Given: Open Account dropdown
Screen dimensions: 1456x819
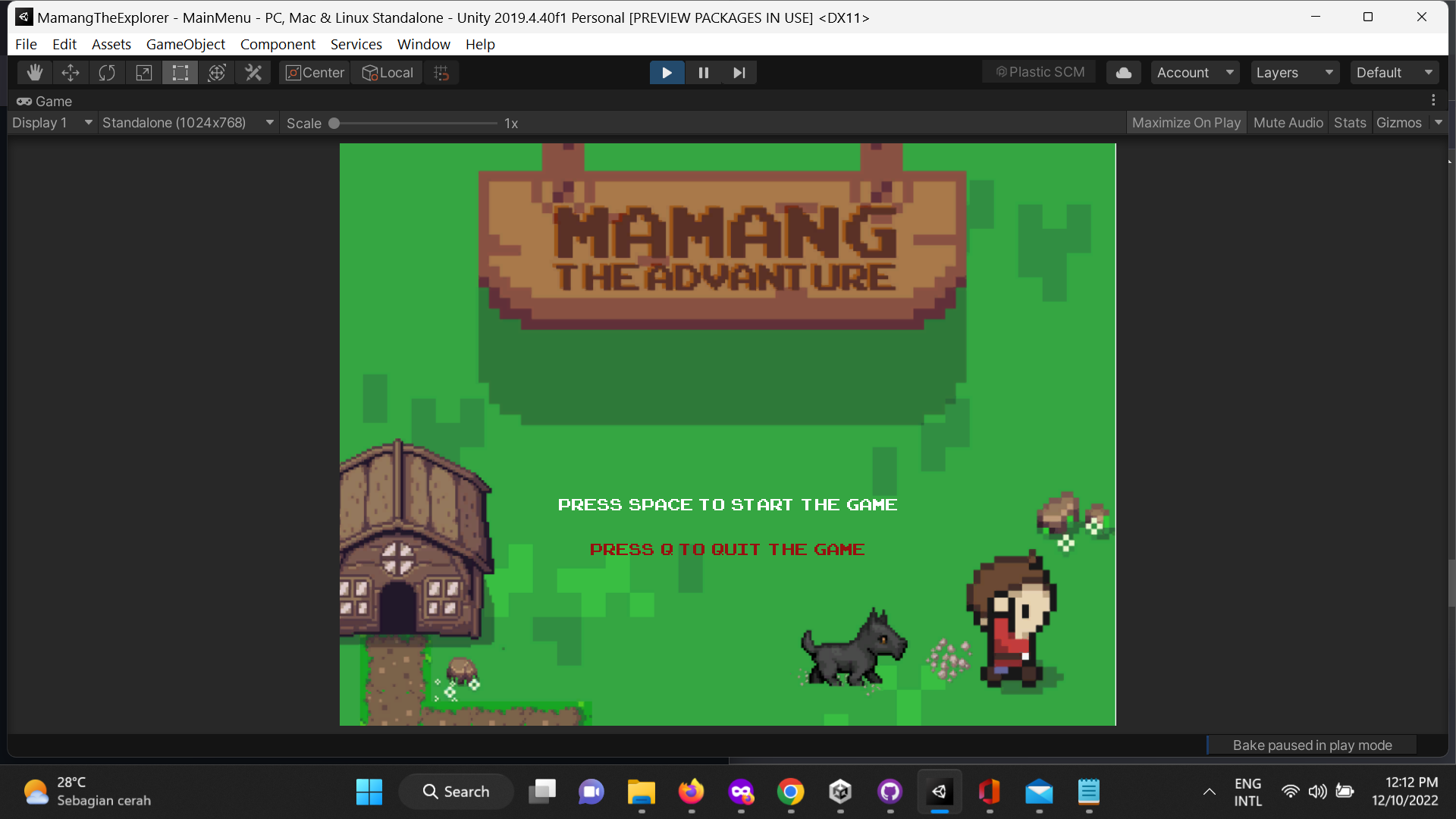Looking at the screenshot, I should 1195,73.
